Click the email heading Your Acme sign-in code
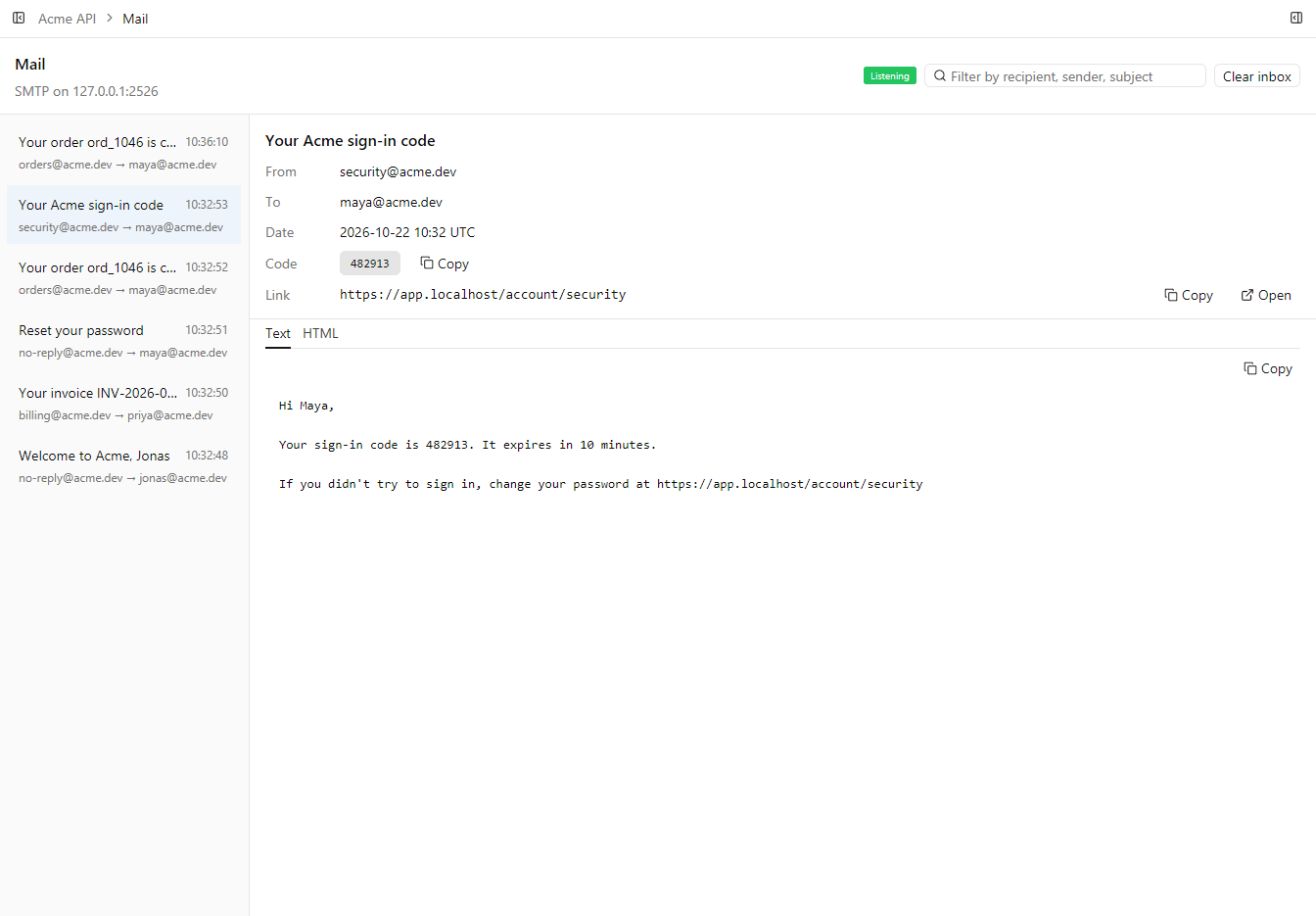 click(351, 141)
